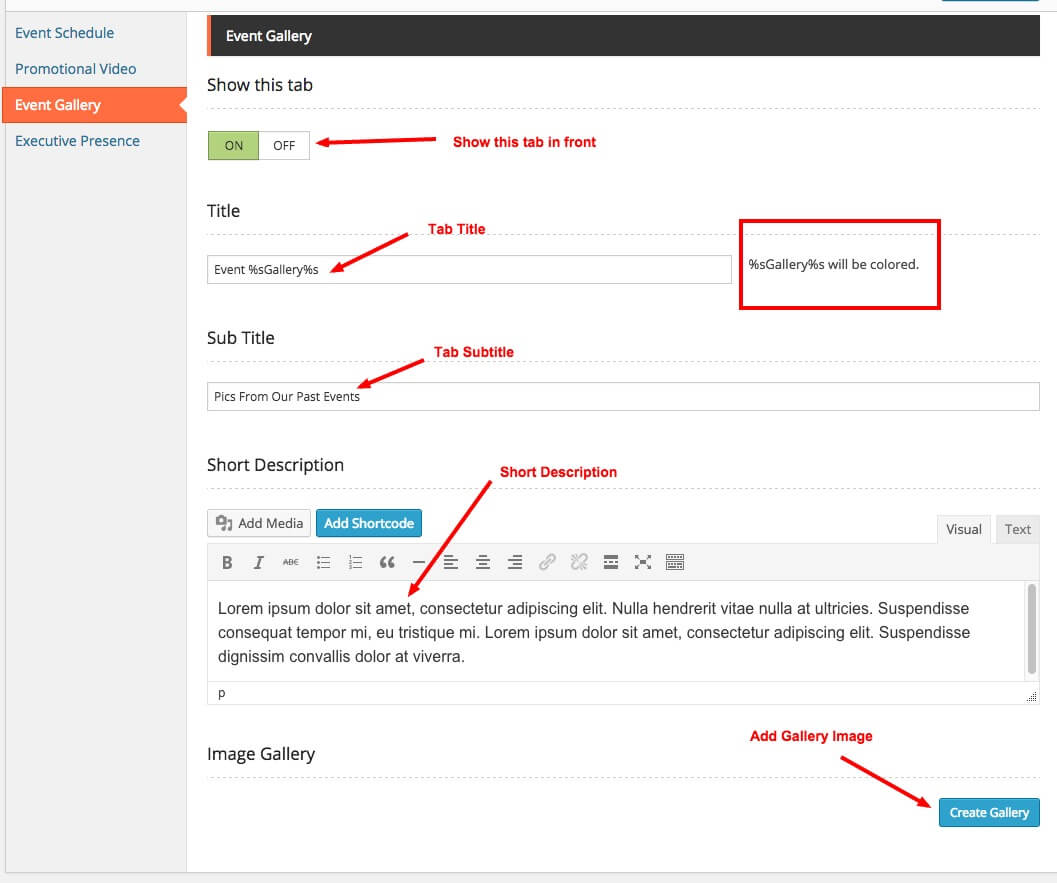Insert a numbered list
This screenshot has width=1057, height=883.
[355, 563]
